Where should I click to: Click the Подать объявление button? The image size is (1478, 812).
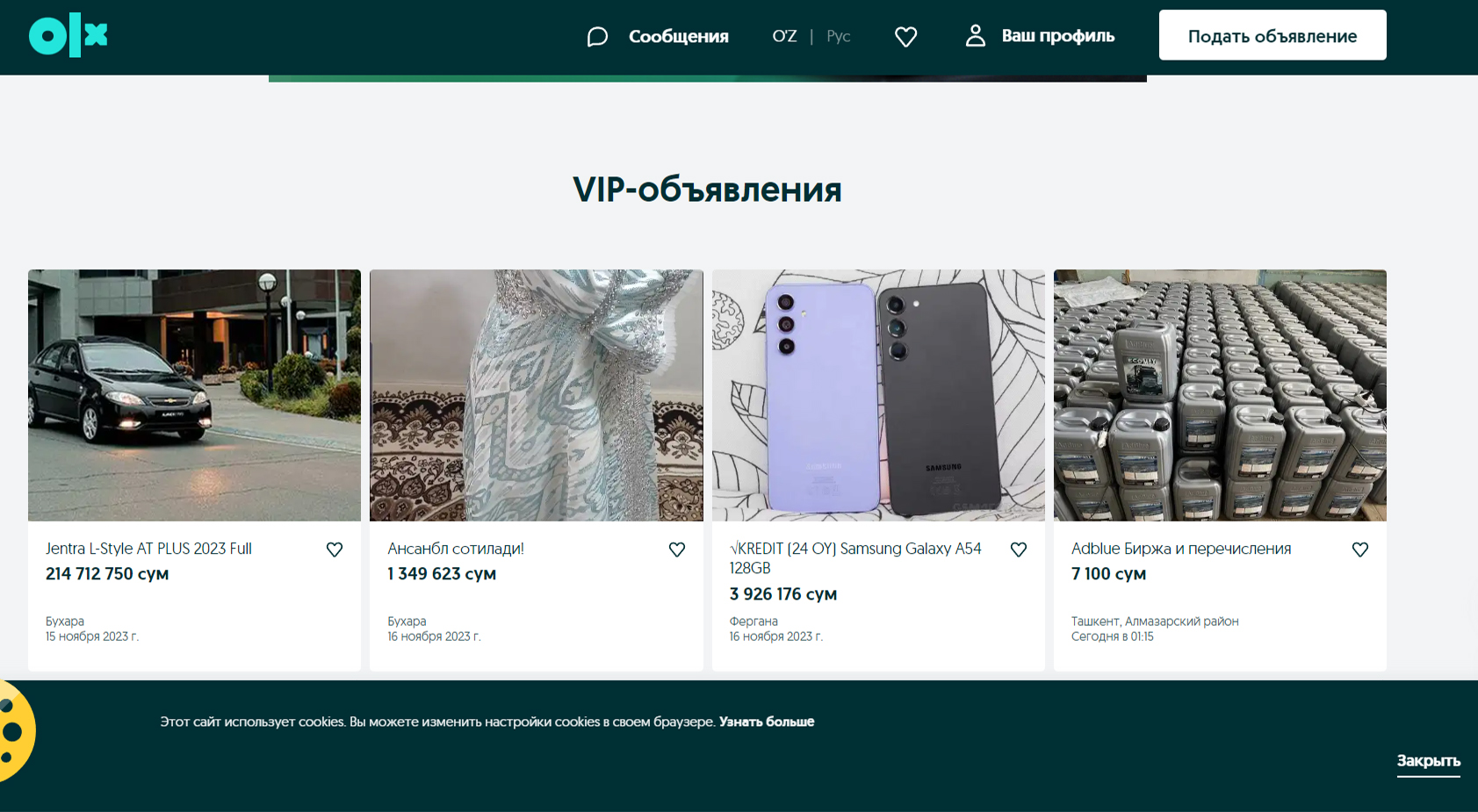[x=1273, y=35]
